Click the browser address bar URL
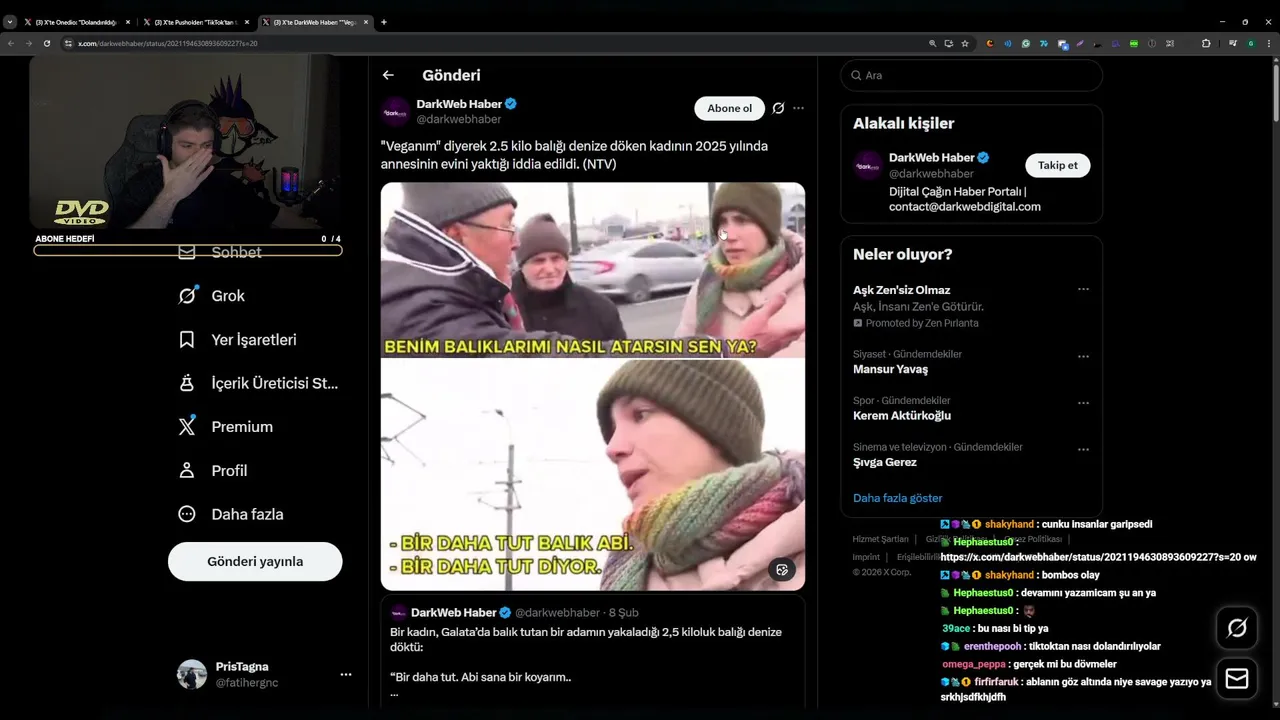 click(x=168, y=44)
